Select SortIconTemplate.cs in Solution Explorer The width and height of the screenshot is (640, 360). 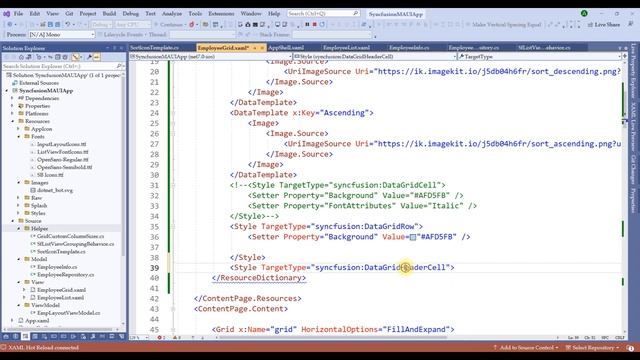[x=61, y=251]
